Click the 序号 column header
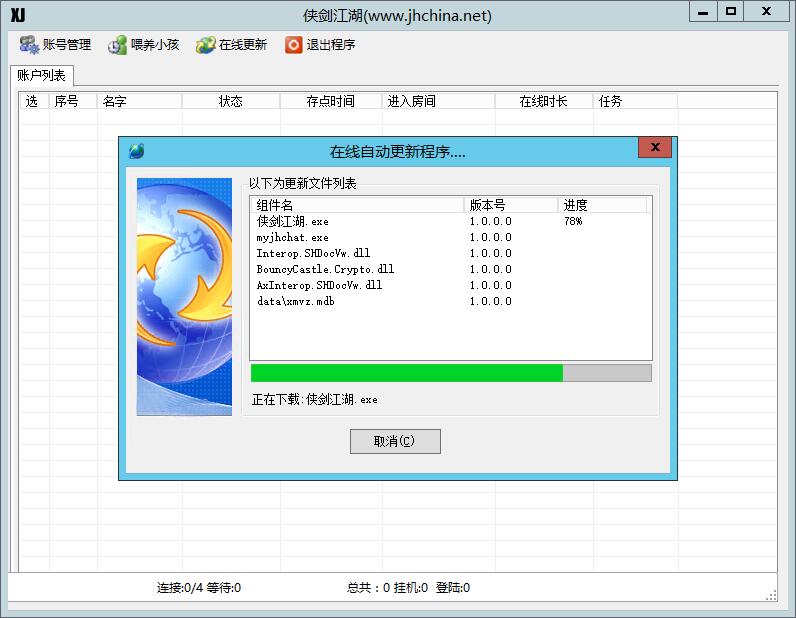The height and width of the screenshot is (618, 796). pyautogui.click(x=73, y=101)
